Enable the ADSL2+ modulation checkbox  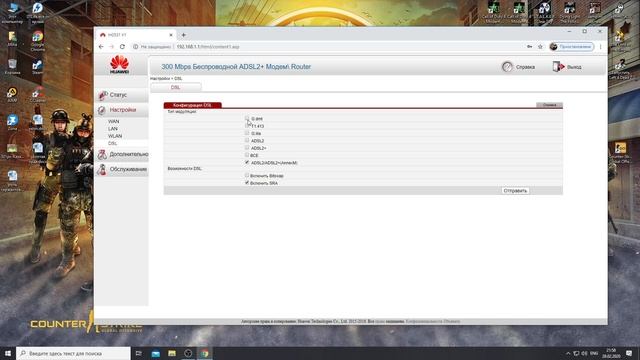247,148
